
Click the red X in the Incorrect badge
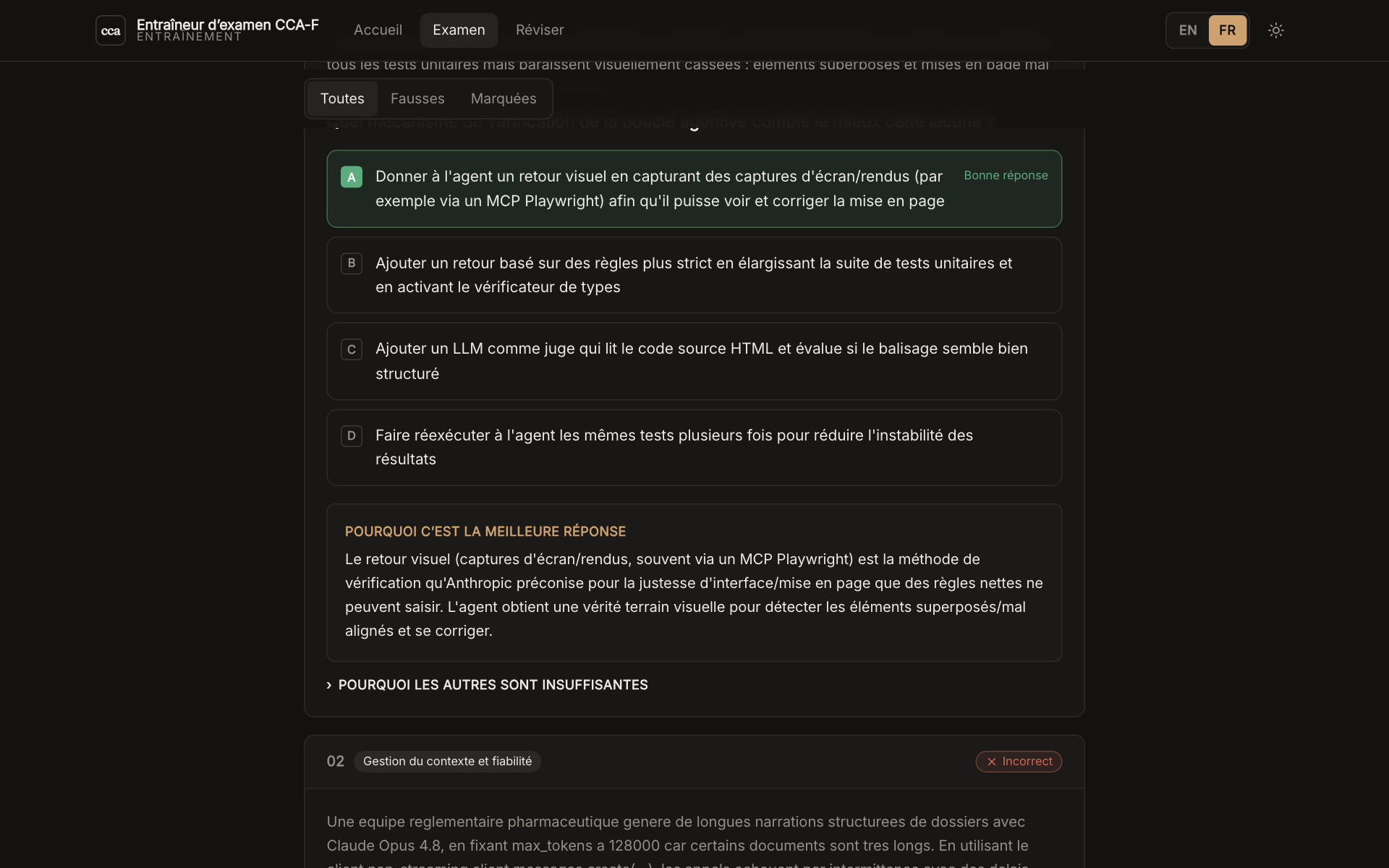point(992,762)
